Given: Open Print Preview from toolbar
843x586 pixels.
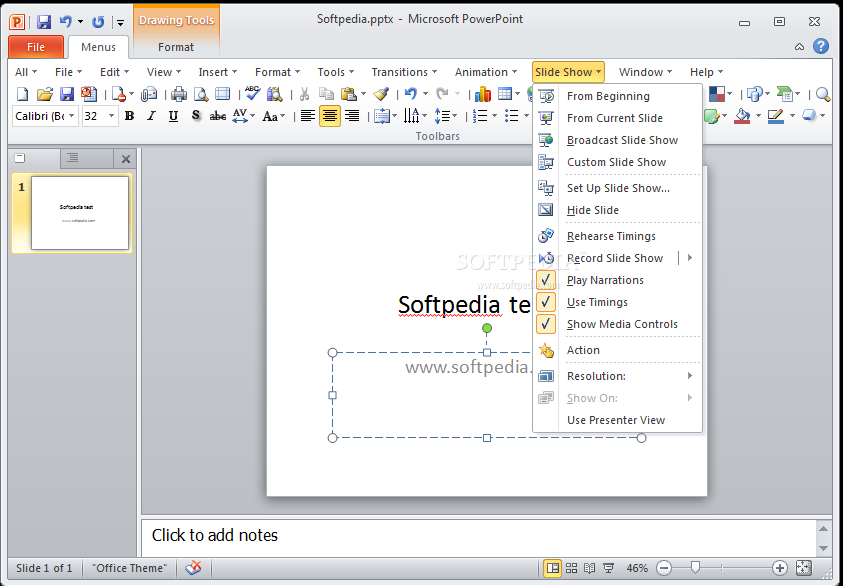Looking at the screenshot, I should (201, 95).
